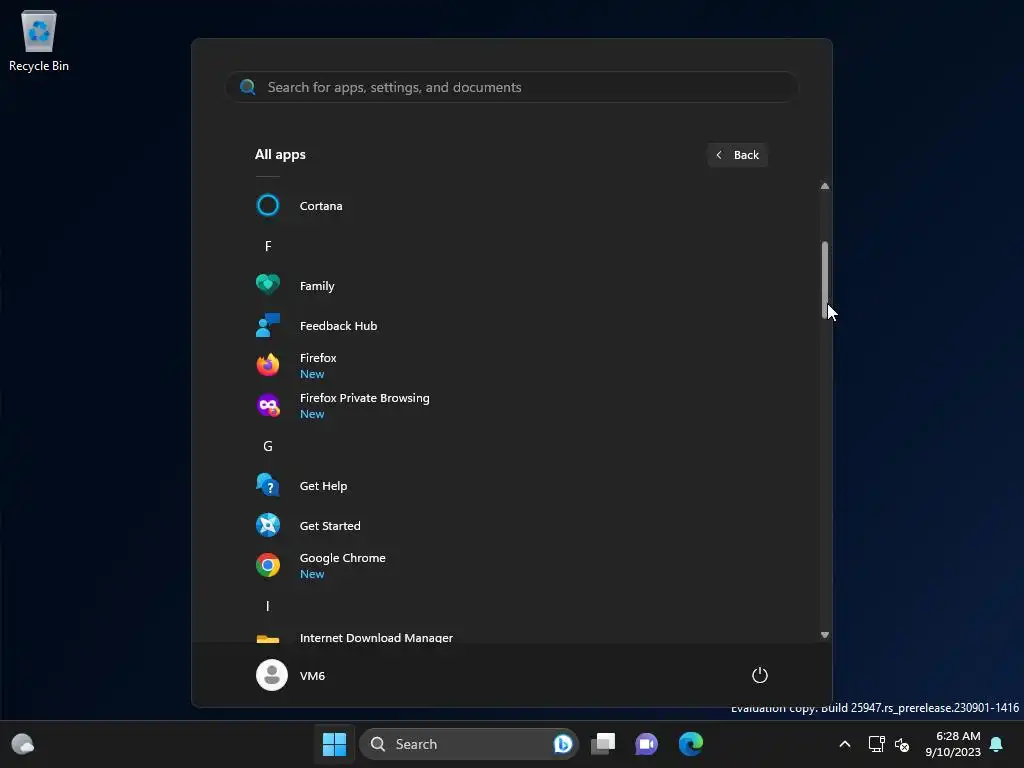The image size is (1024, 768).
Task: Click the 'VM6' username text
Action: pyautogui.click(x=312, y=676)
